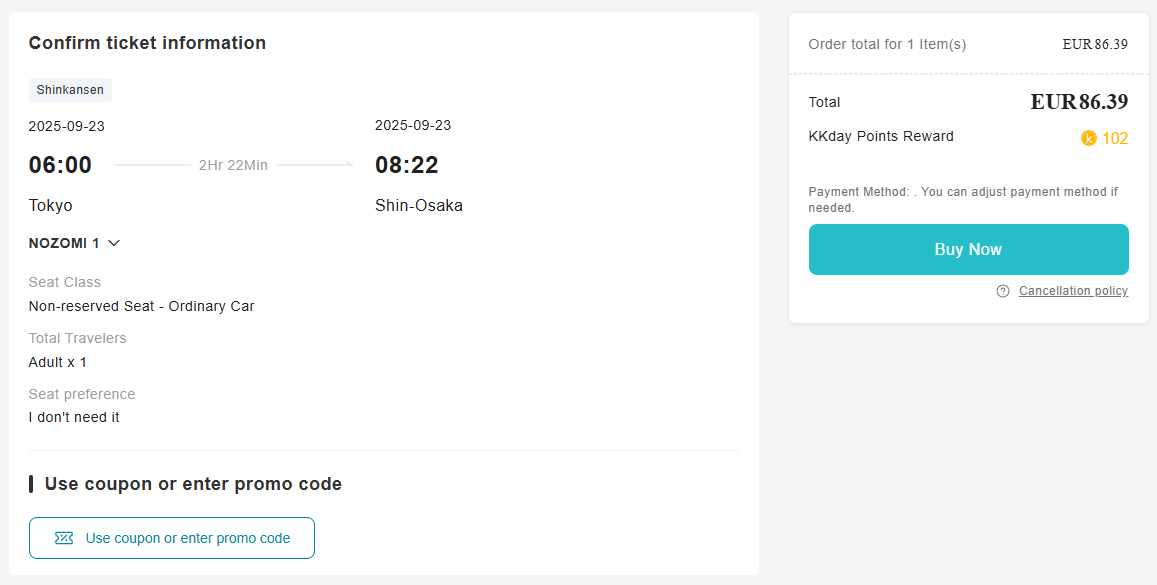Click the Payment Method notice text
Image resolution: width=1157 pixels, height=585 pixels.
coord(962,199)
